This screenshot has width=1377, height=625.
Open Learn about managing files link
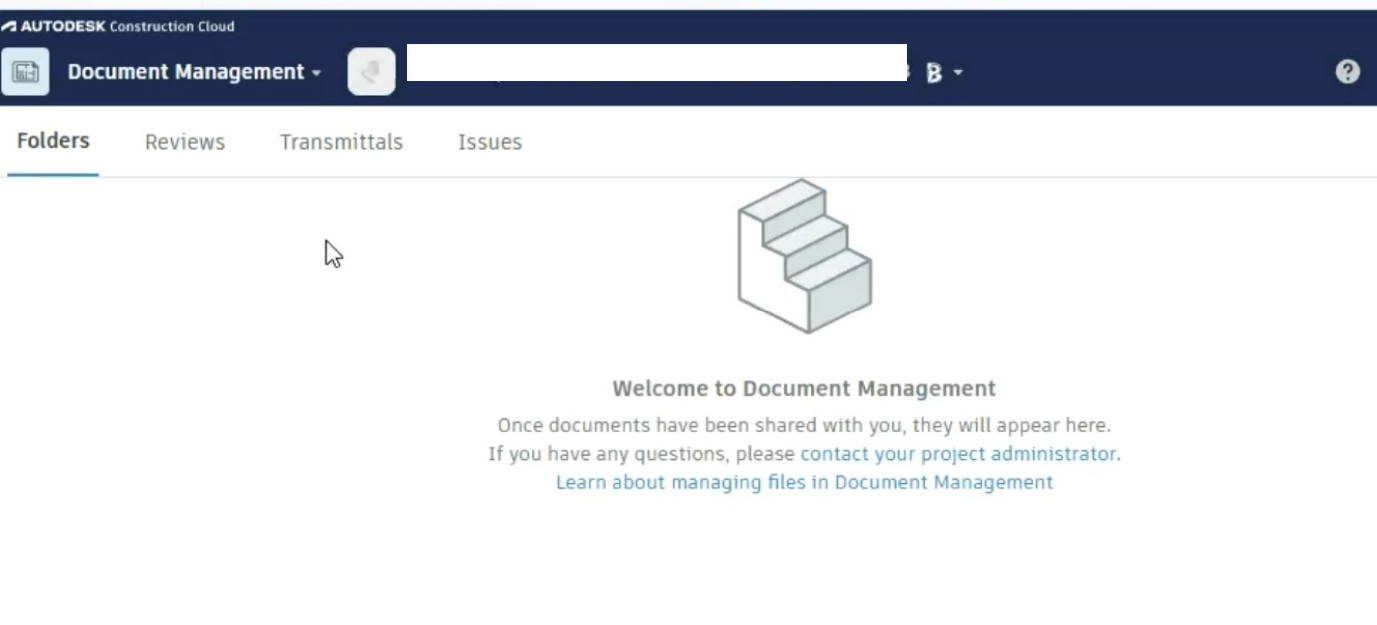pos(804,482)
